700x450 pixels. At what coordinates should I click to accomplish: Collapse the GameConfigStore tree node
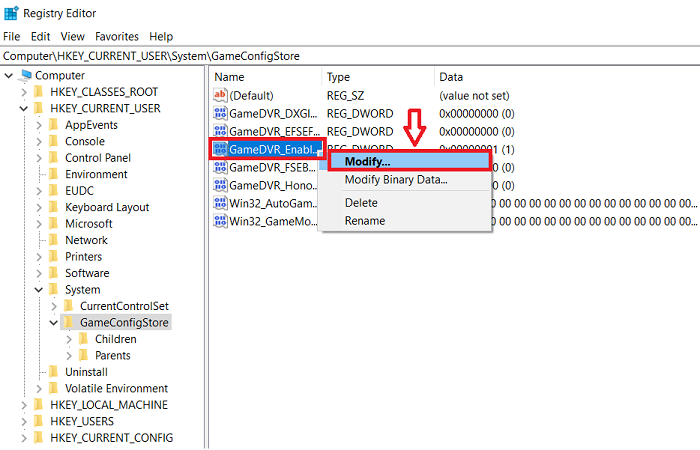tap(54, 323)
